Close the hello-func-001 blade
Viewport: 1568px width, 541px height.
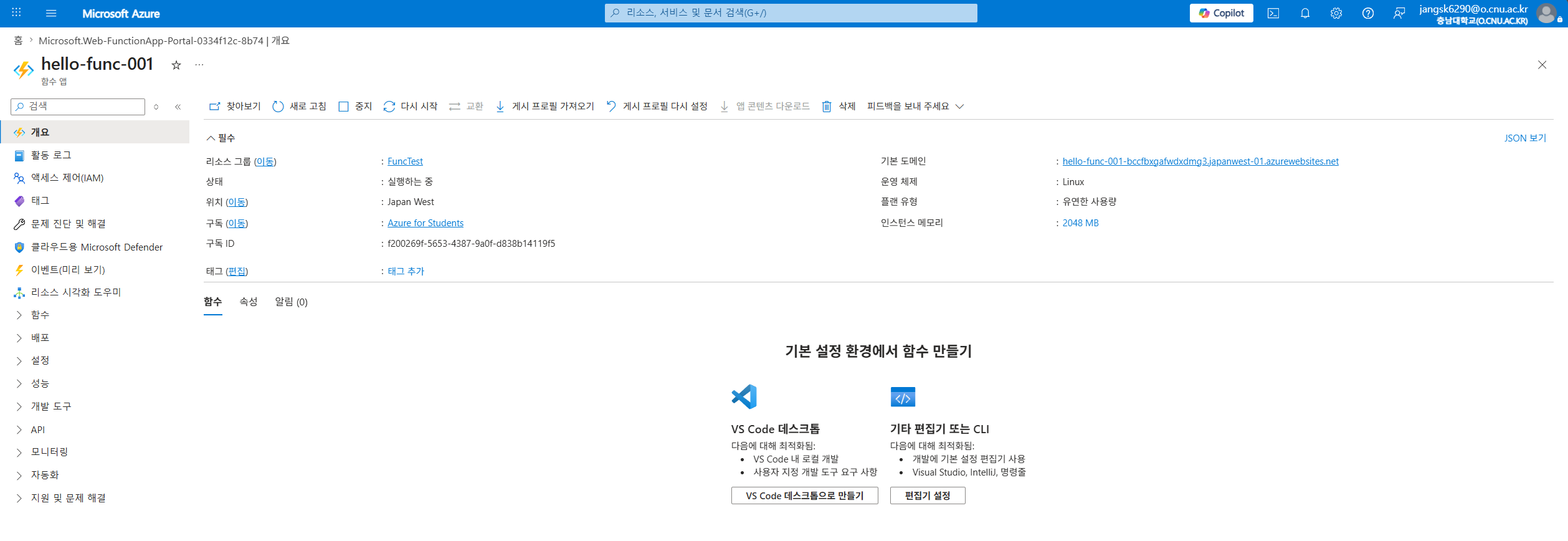pos(1542,65)
